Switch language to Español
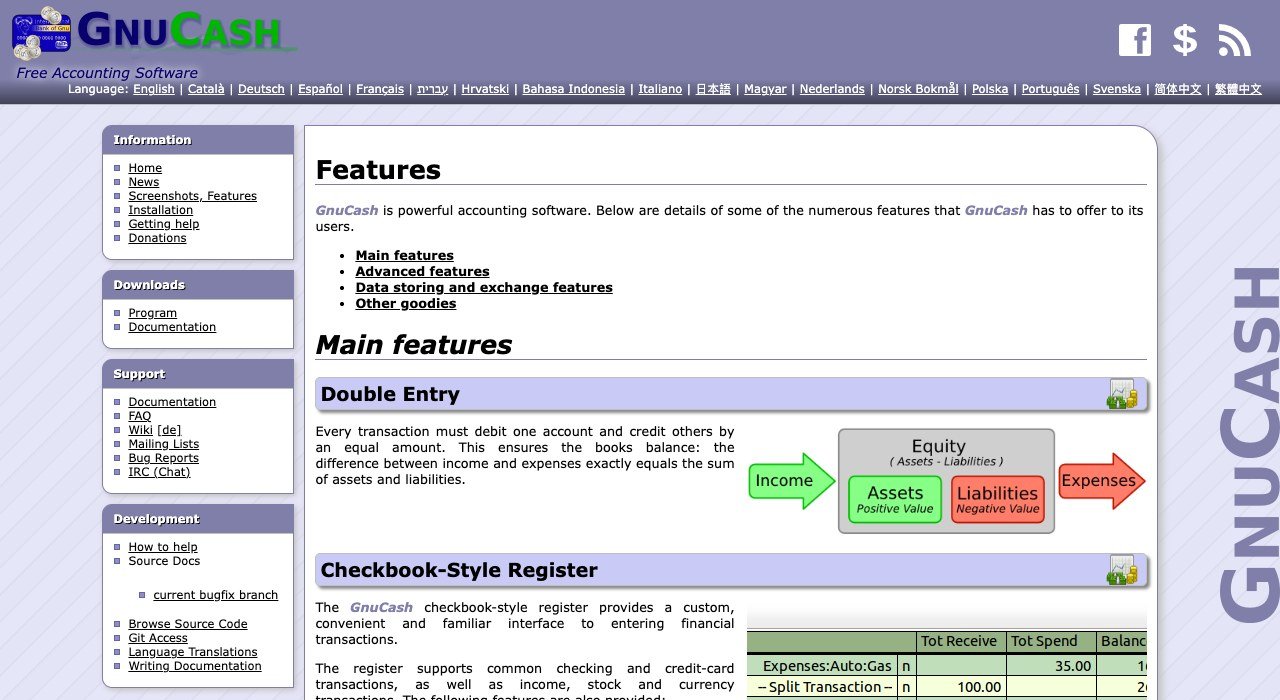Screen dimensions: 1280x700 coord(320,89)
